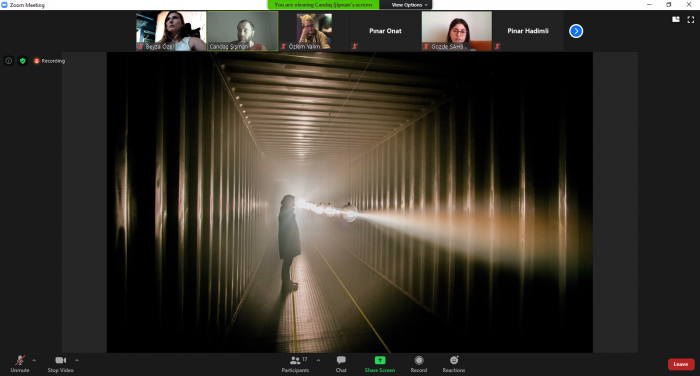The image size is (700, 376).
Task: Enter full screen mode with expand icon
Action: point(691,19)
